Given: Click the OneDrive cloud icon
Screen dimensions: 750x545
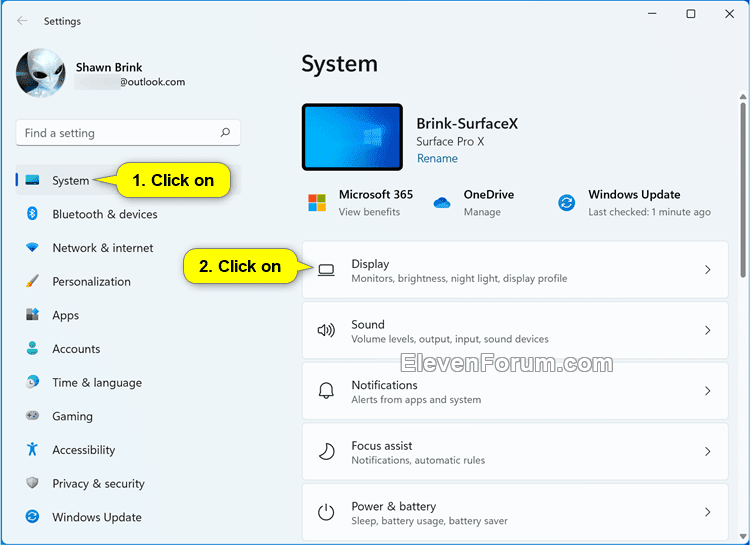Looking at the screenshot, I should [442, 203].
